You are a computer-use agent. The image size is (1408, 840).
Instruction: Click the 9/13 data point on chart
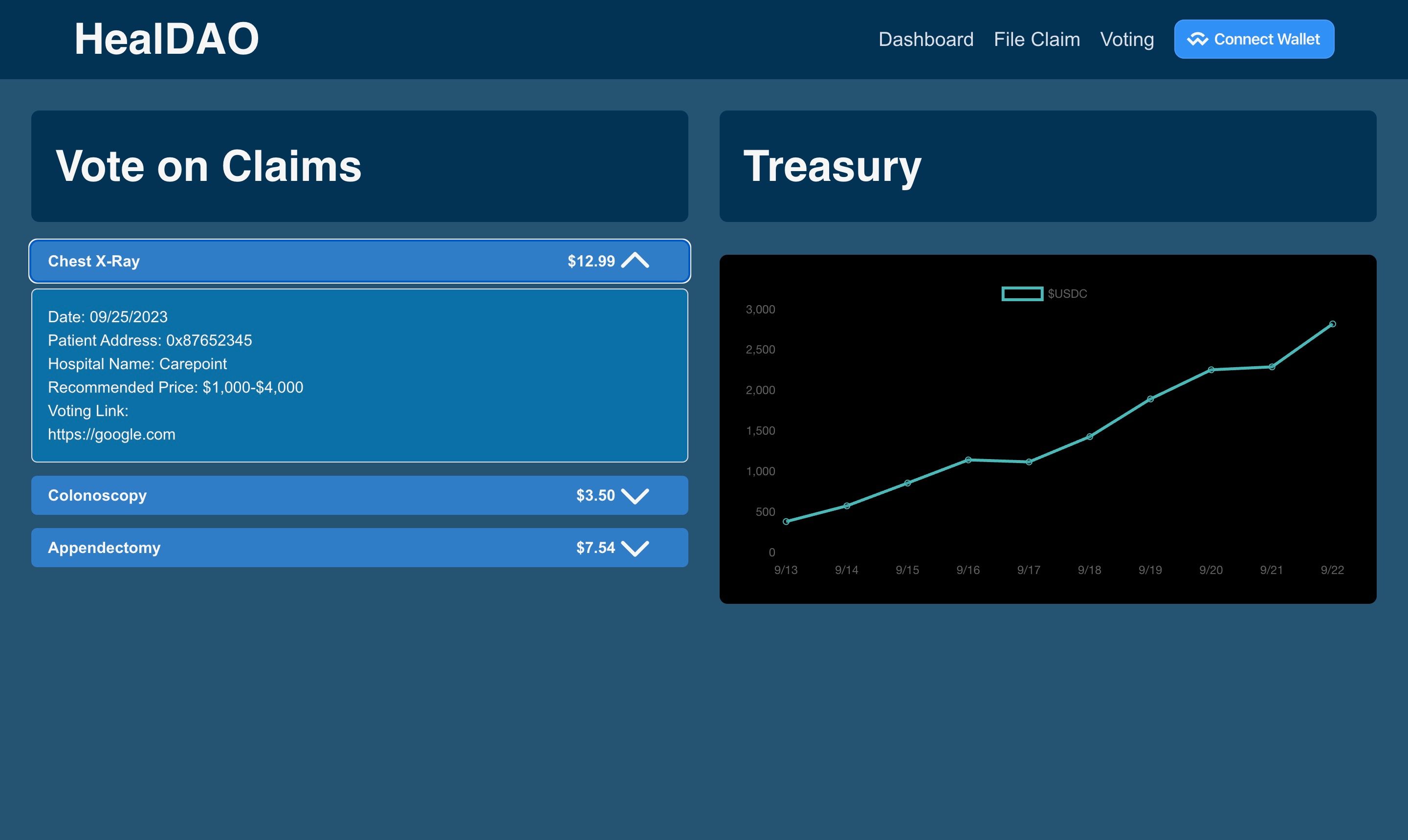point(786,521)
